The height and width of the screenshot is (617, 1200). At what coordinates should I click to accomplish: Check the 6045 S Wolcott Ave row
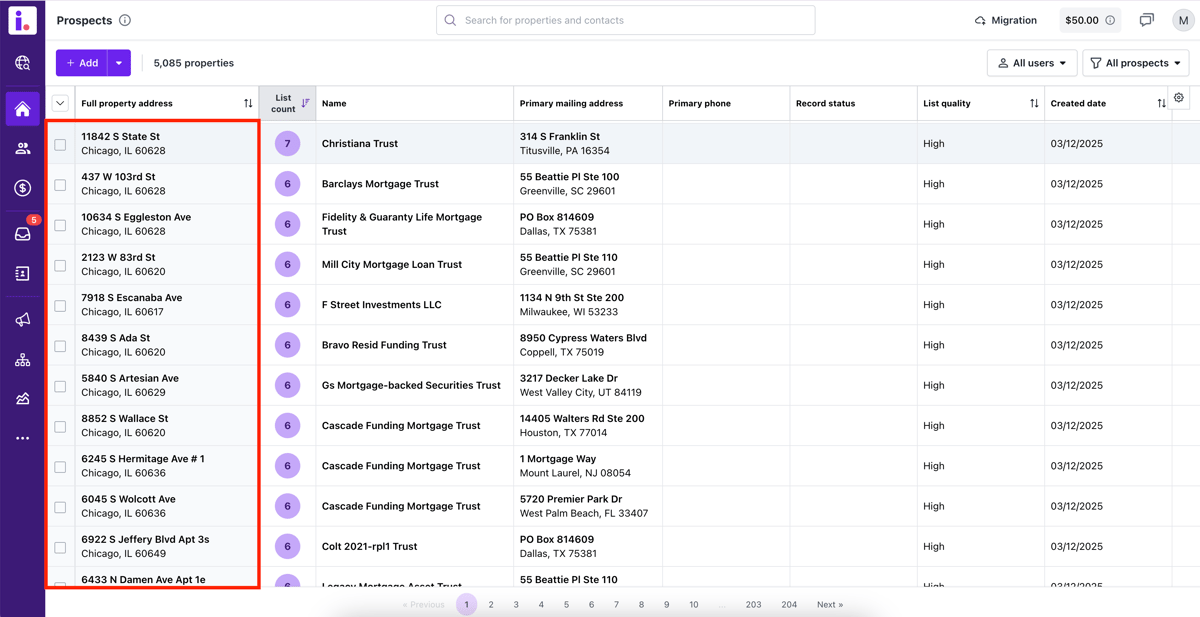click(x=60, y=507)
